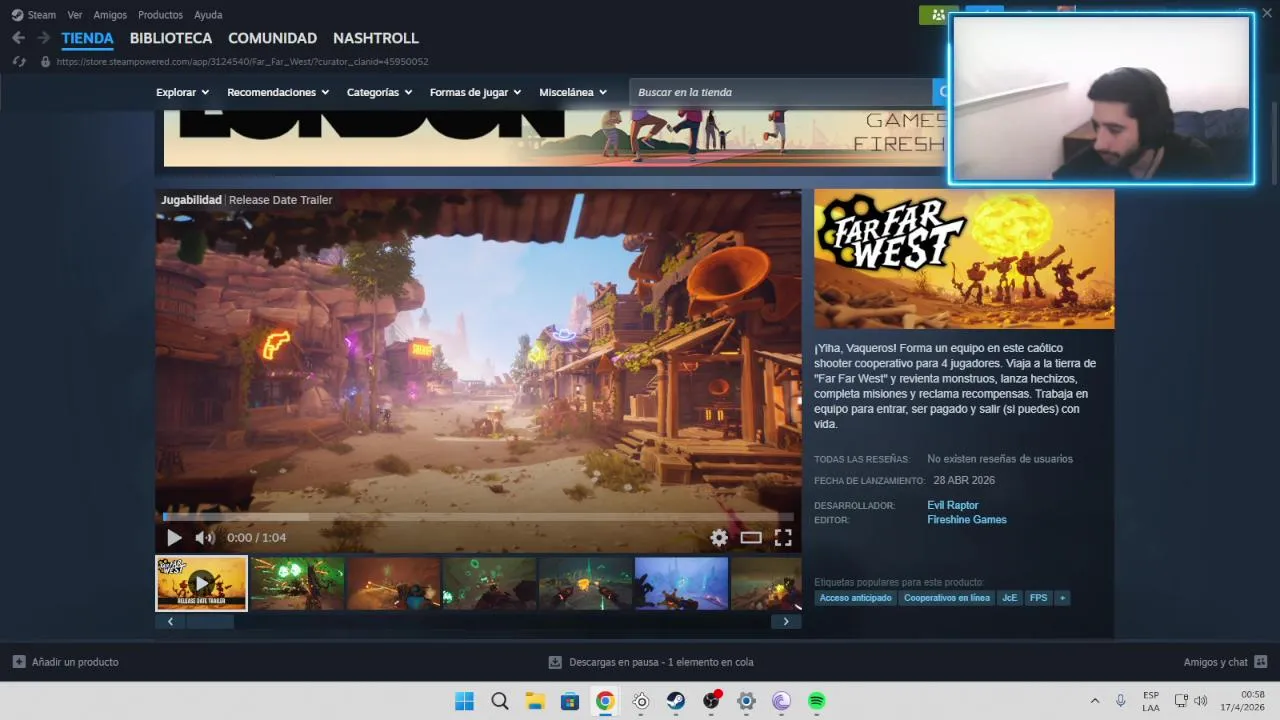Viewport: 1280px width, 720px height.
Task: Reload the store page
Action: [18, 62]
